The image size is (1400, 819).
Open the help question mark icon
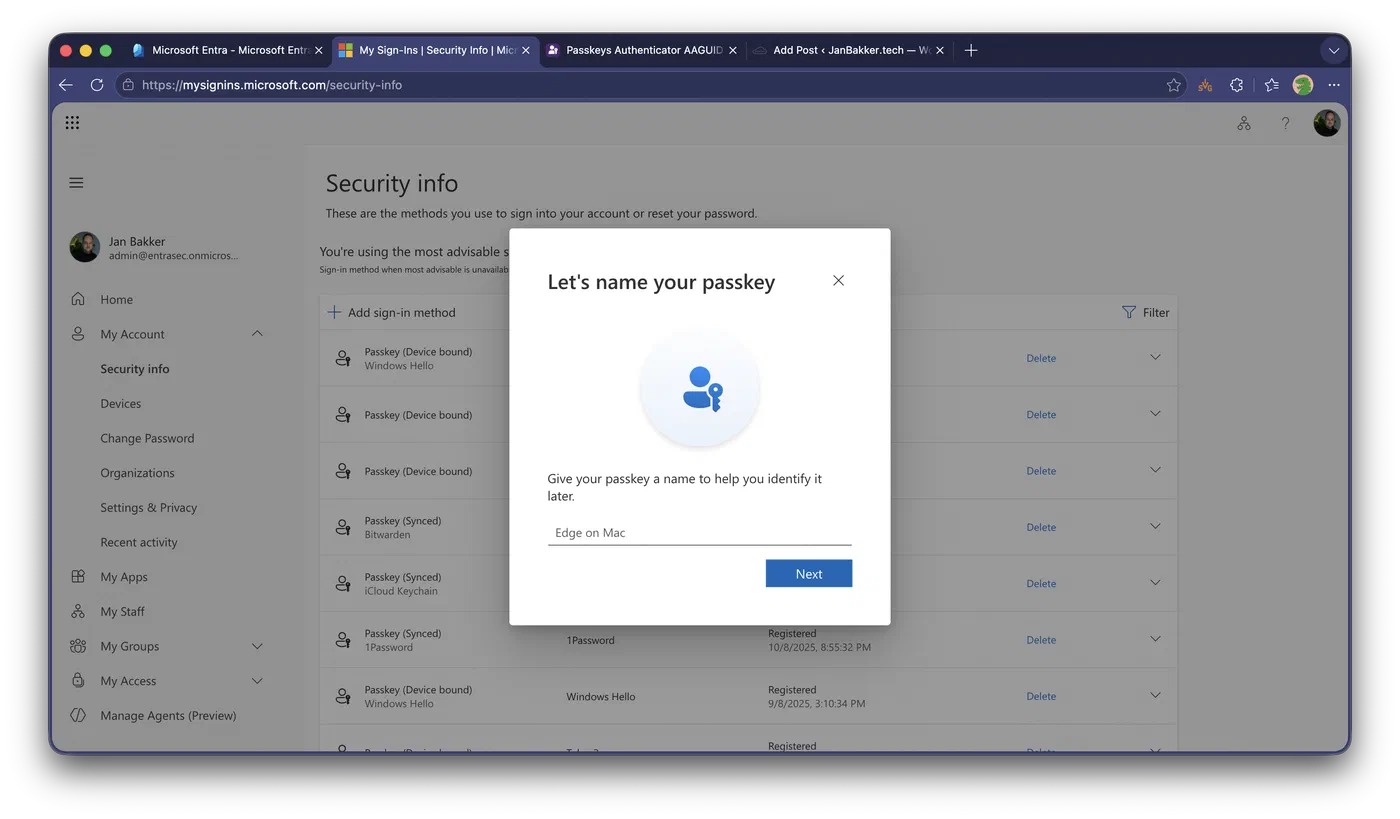pos(1286,123)
